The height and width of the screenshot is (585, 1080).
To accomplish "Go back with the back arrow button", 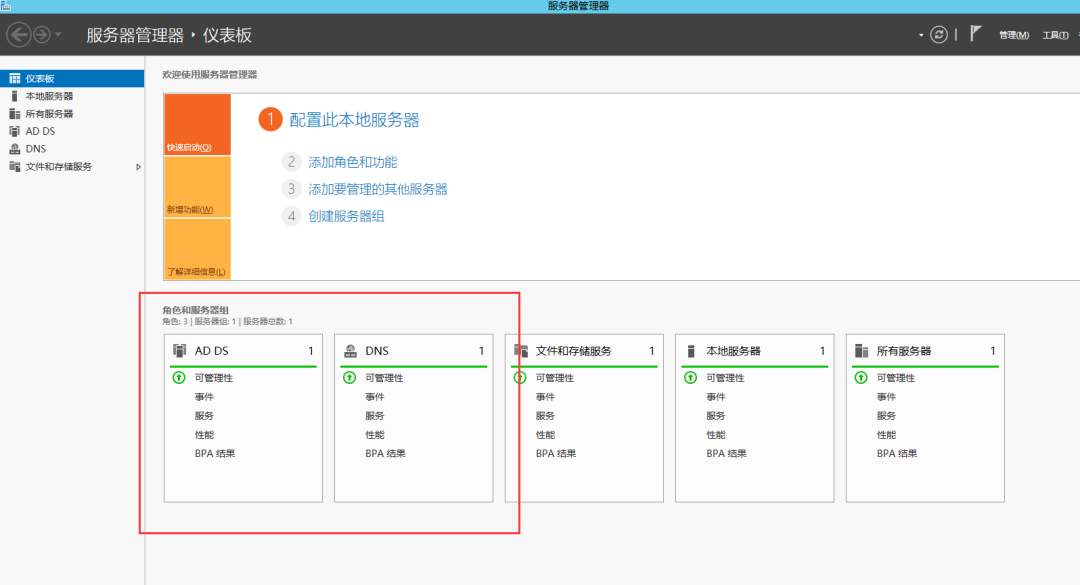I will click(19, 34).
